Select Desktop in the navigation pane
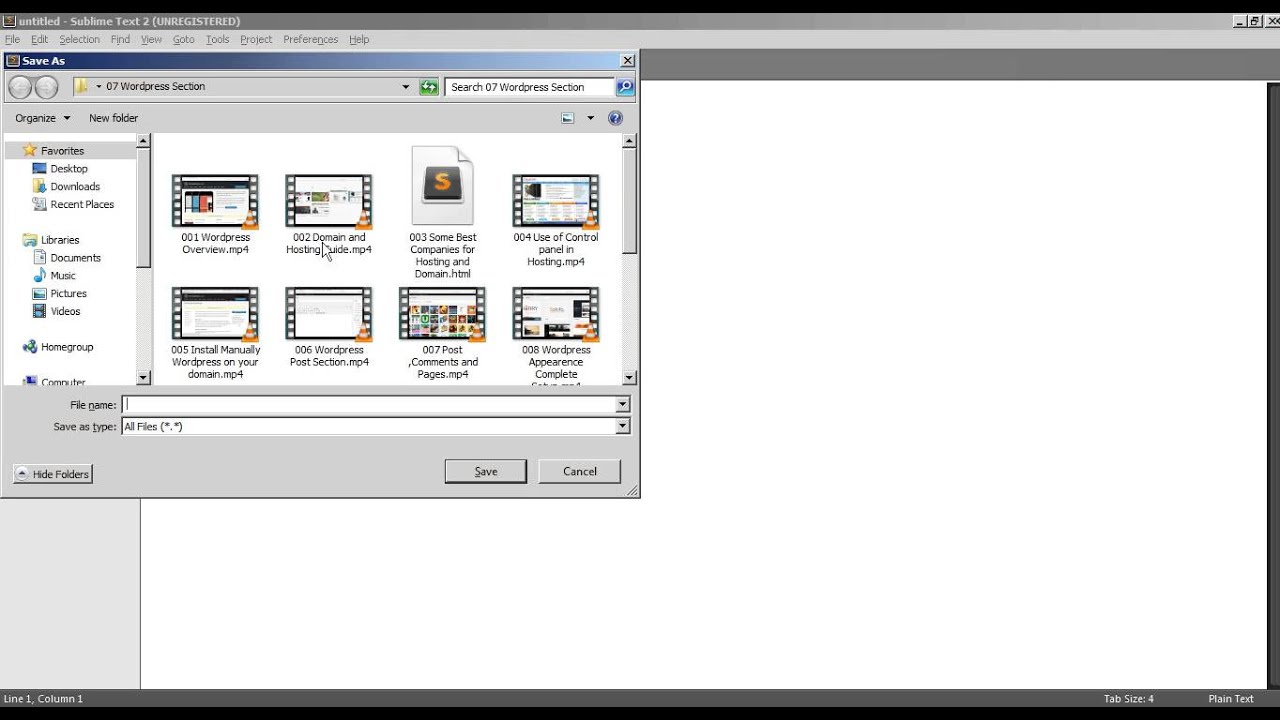 pyautogui.click(x=69, y=169)
